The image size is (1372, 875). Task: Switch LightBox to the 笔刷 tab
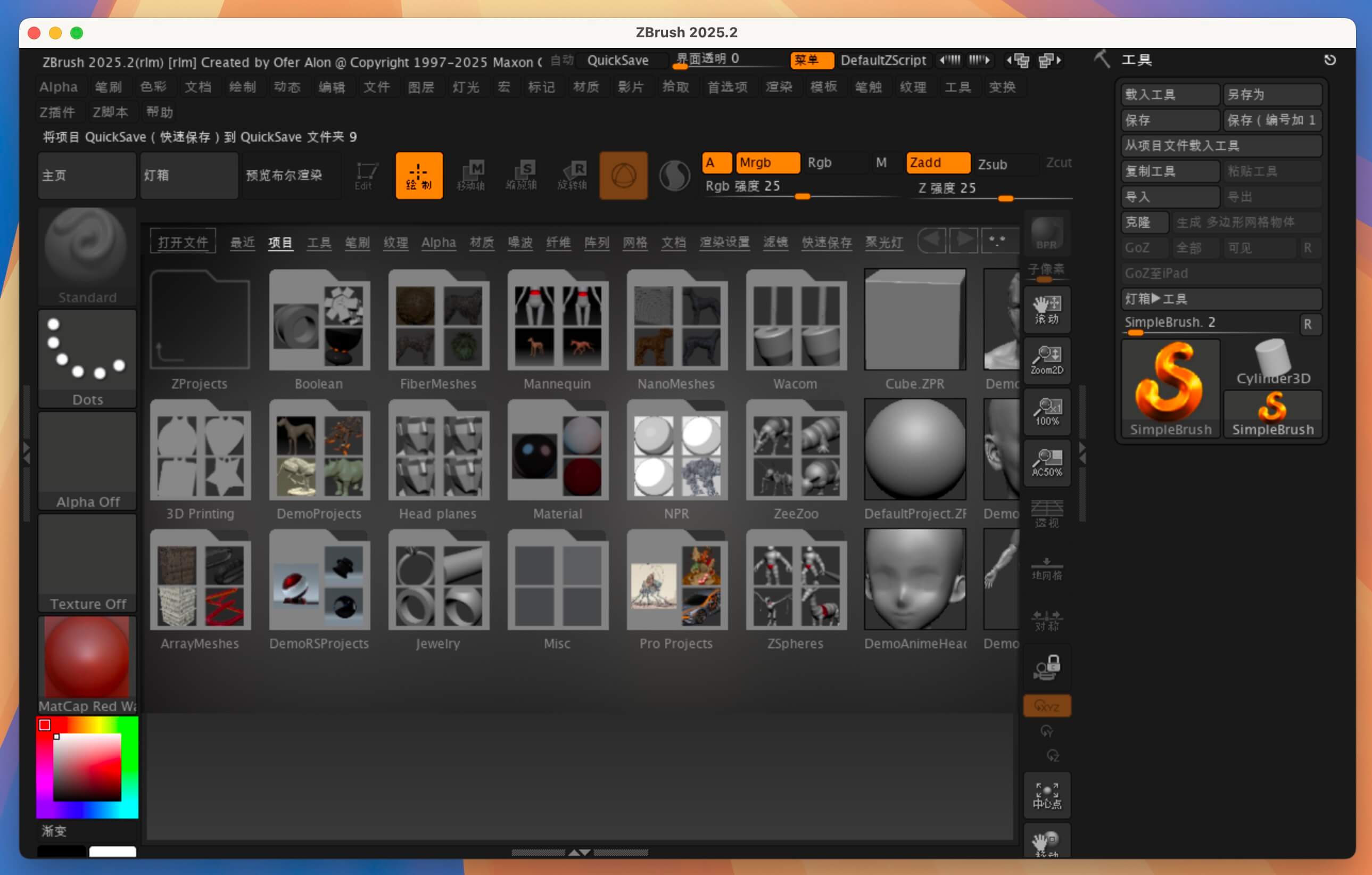(357, 242)
